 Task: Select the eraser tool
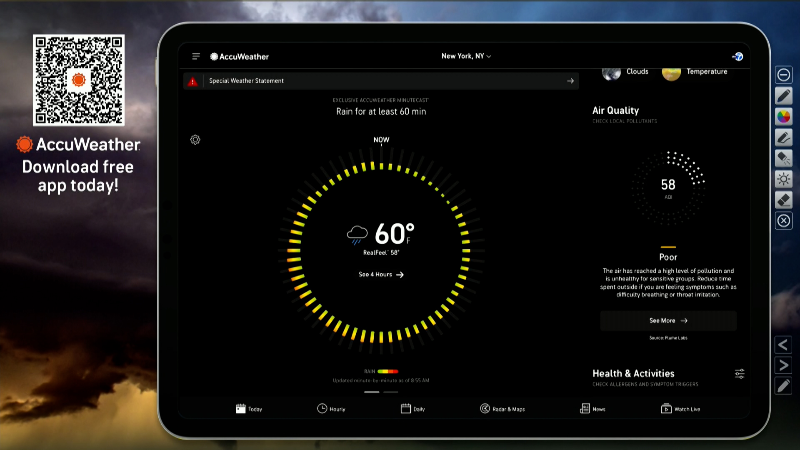tap(784, 200)
